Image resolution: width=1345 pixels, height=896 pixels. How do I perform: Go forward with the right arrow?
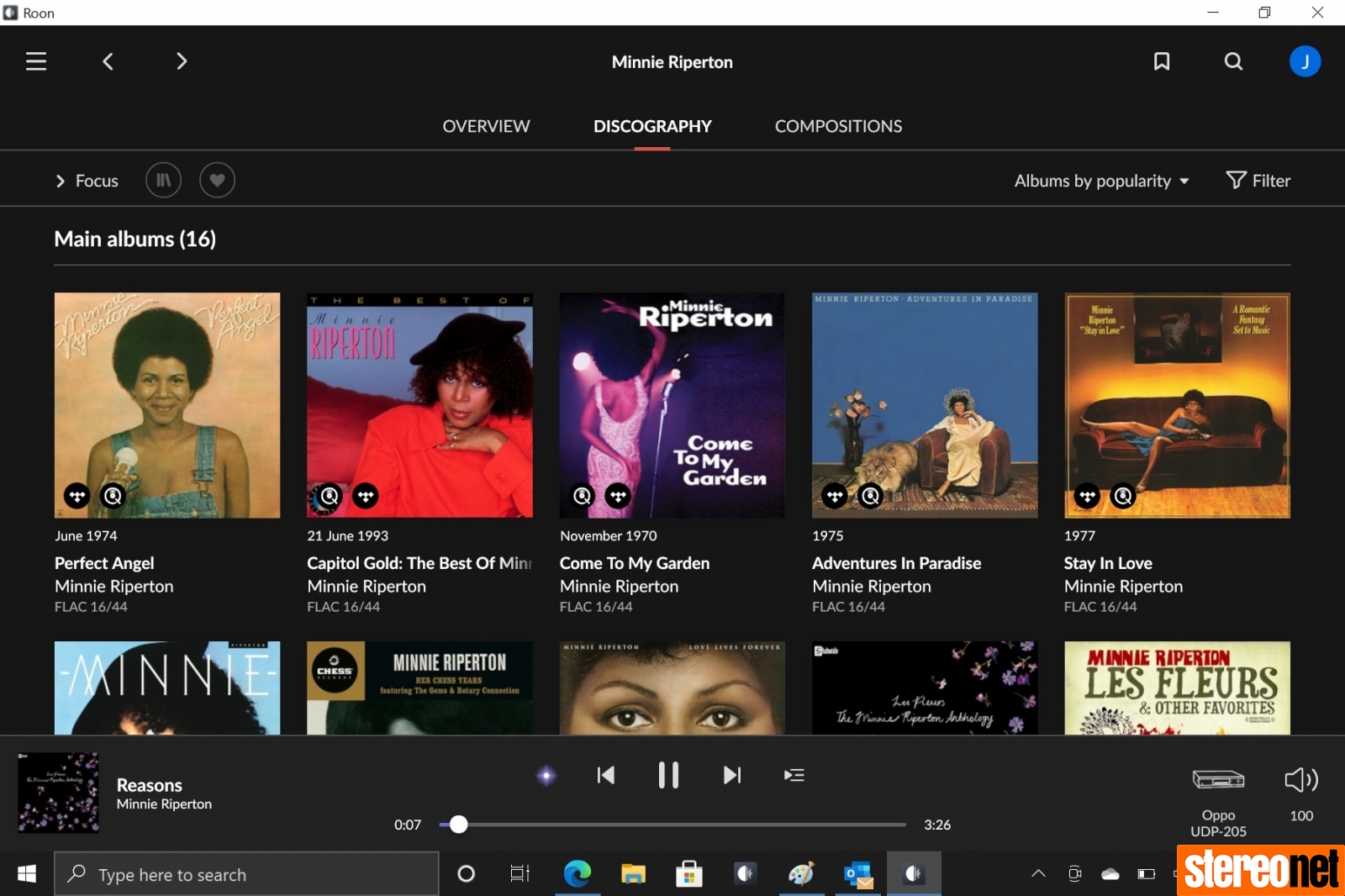[182, 61]
